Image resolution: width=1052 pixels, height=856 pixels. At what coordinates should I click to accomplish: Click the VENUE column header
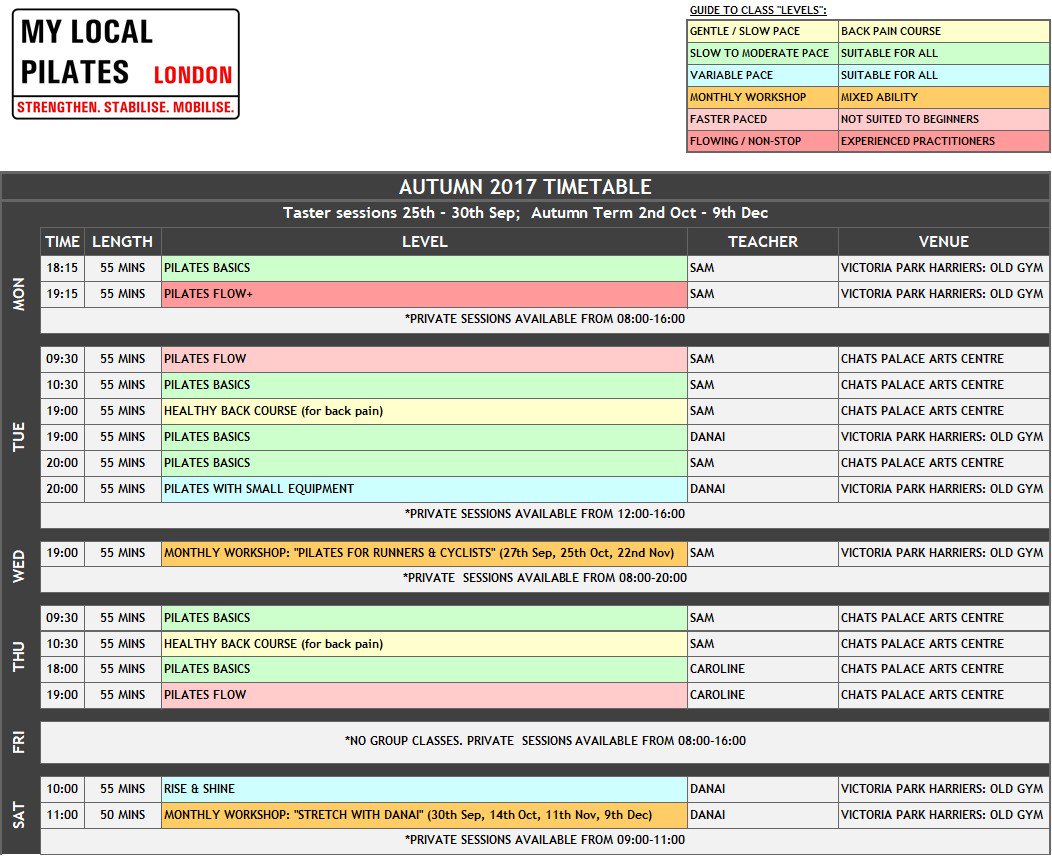[944, 242]
